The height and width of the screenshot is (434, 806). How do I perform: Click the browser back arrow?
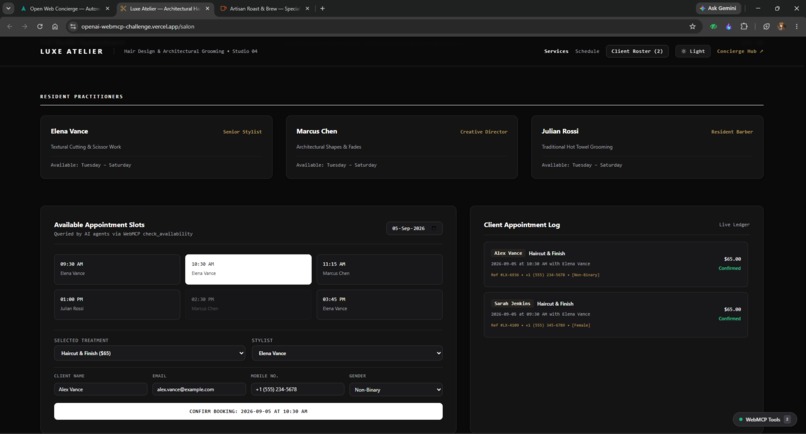[10, 26]
